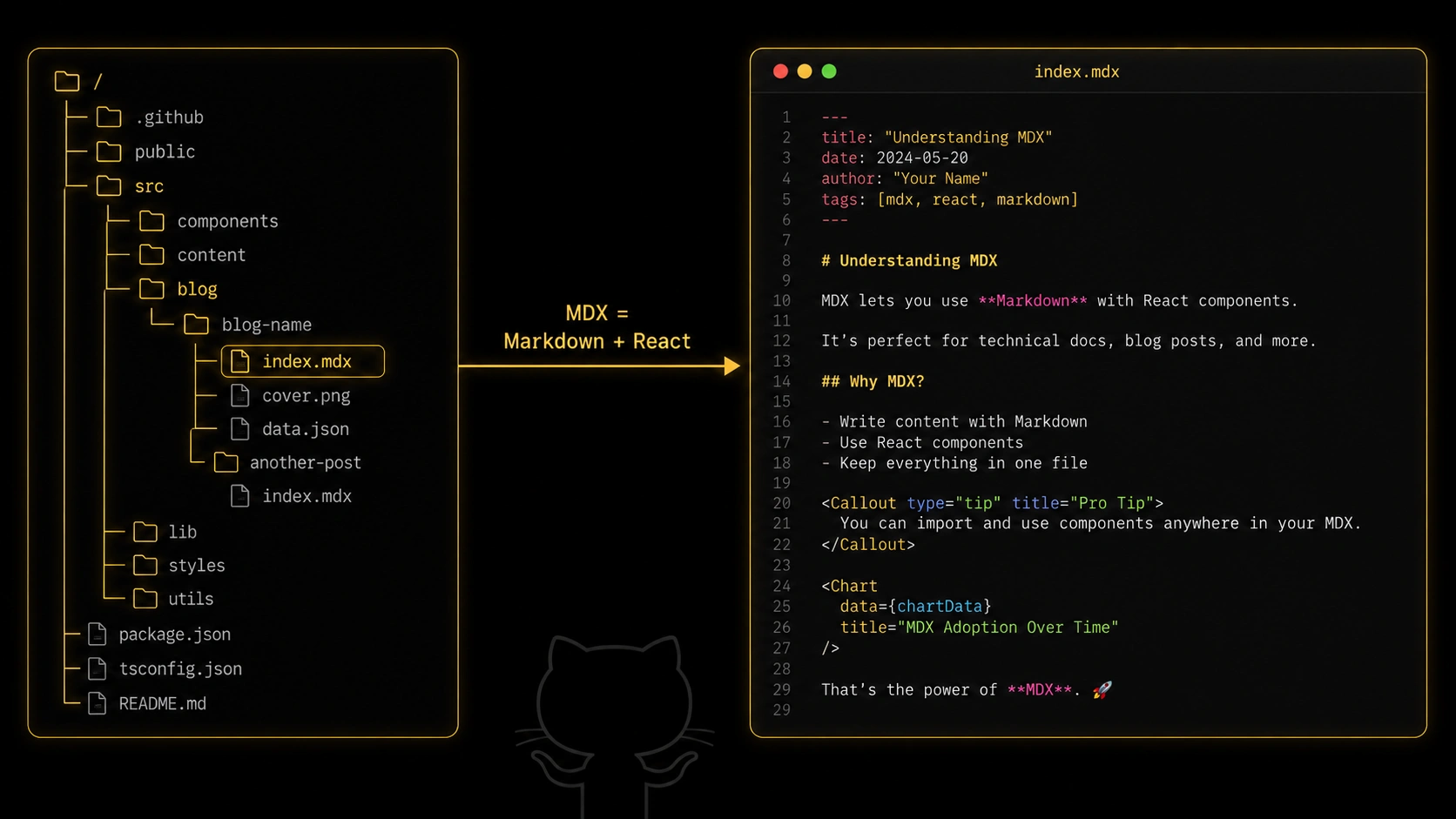Open the utils folder label
1456x819 pixels.
(x=191, y=599)
